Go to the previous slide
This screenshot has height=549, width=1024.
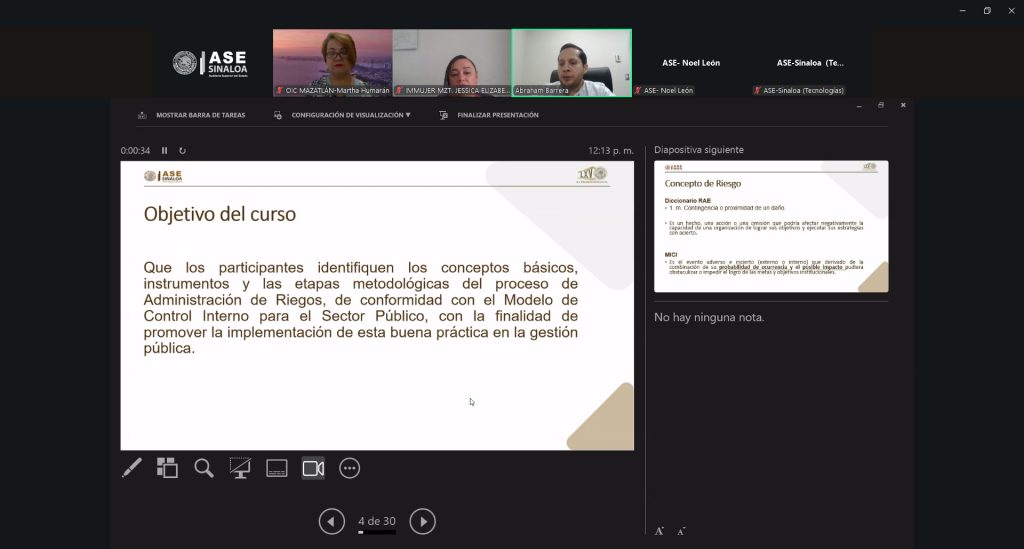331,521
